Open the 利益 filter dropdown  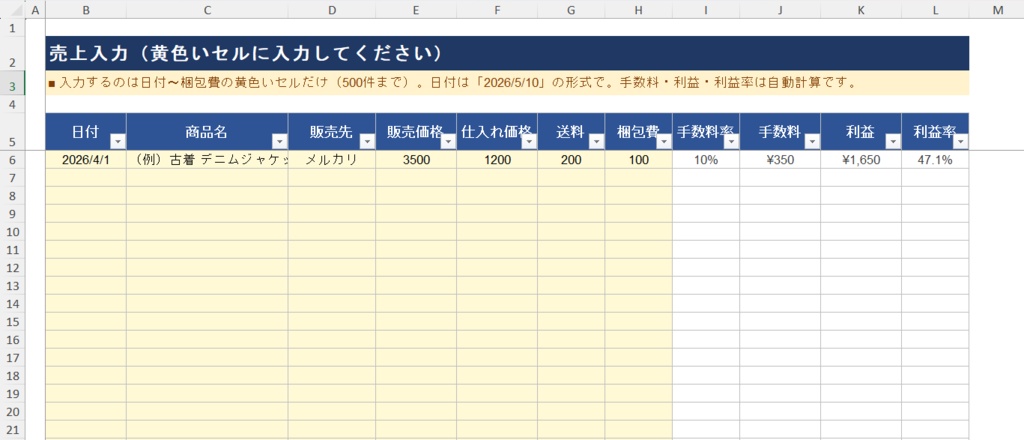pyautogui.click(x=893, y=142)
